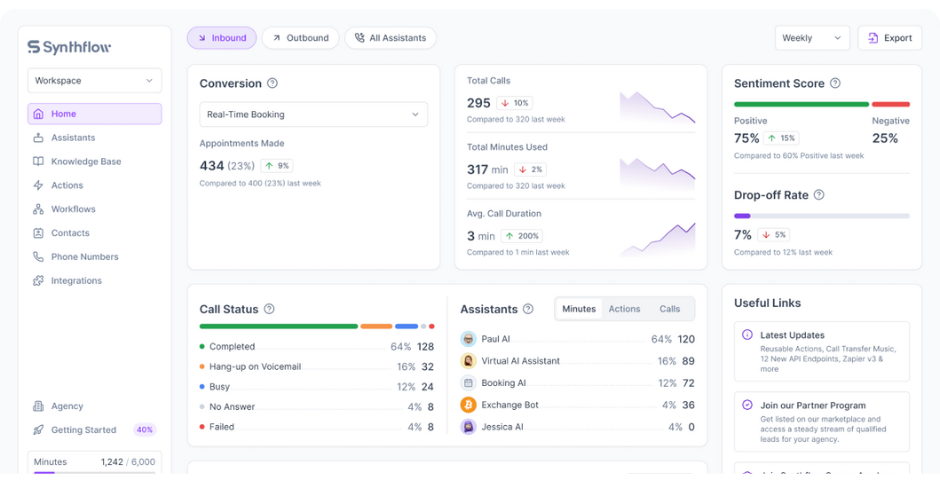
Task: Click the Drop-off Rate progress bar
Action: point(822,216)
